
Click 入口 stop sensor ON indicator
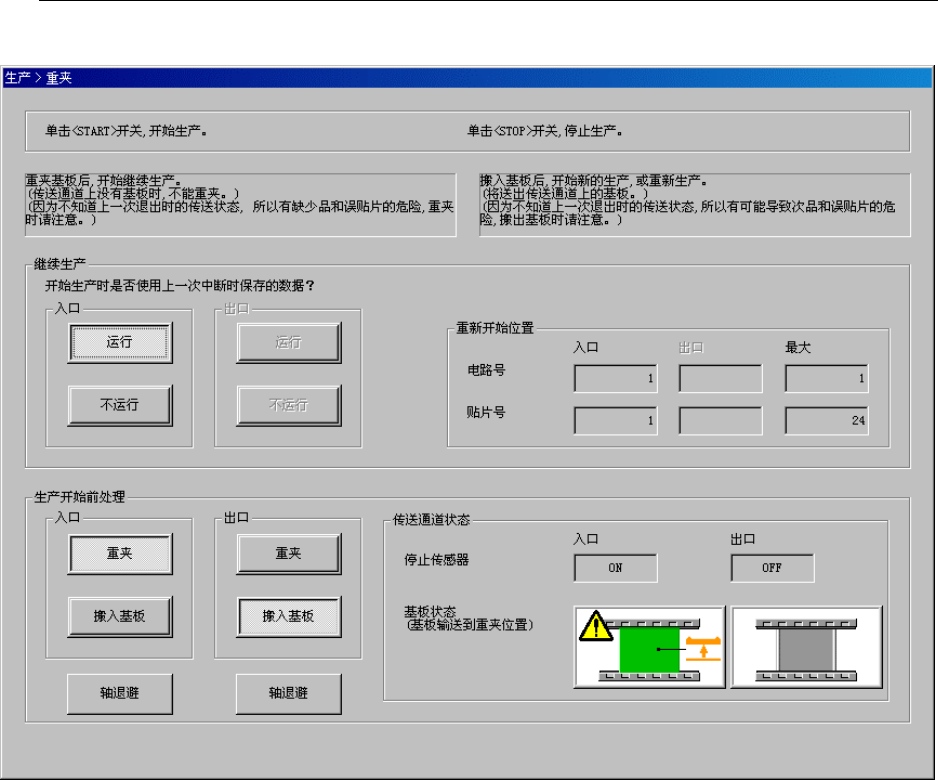point(616,568)
